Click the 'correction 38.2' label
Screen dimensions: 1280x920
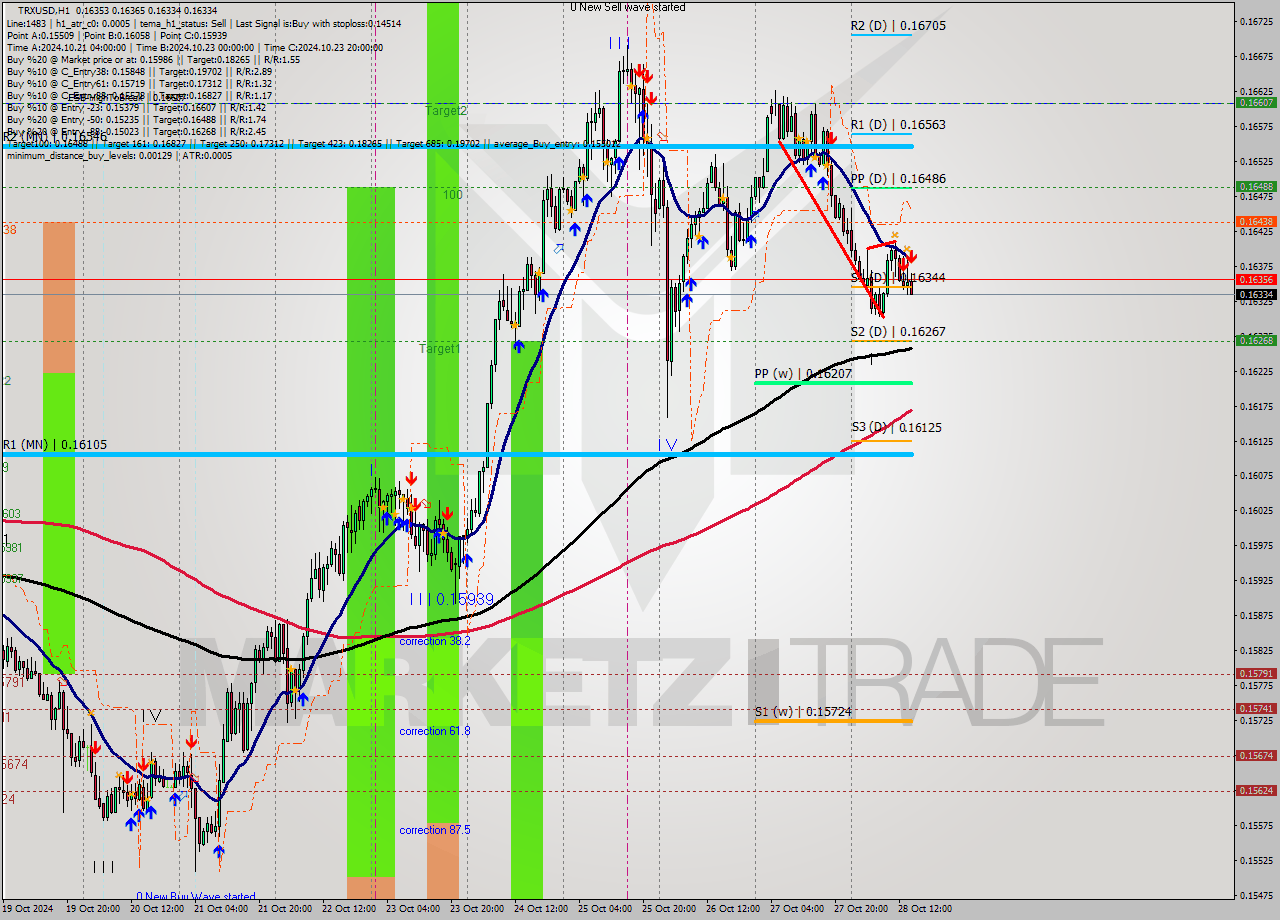pyautogui.click(x=434, y=641)
